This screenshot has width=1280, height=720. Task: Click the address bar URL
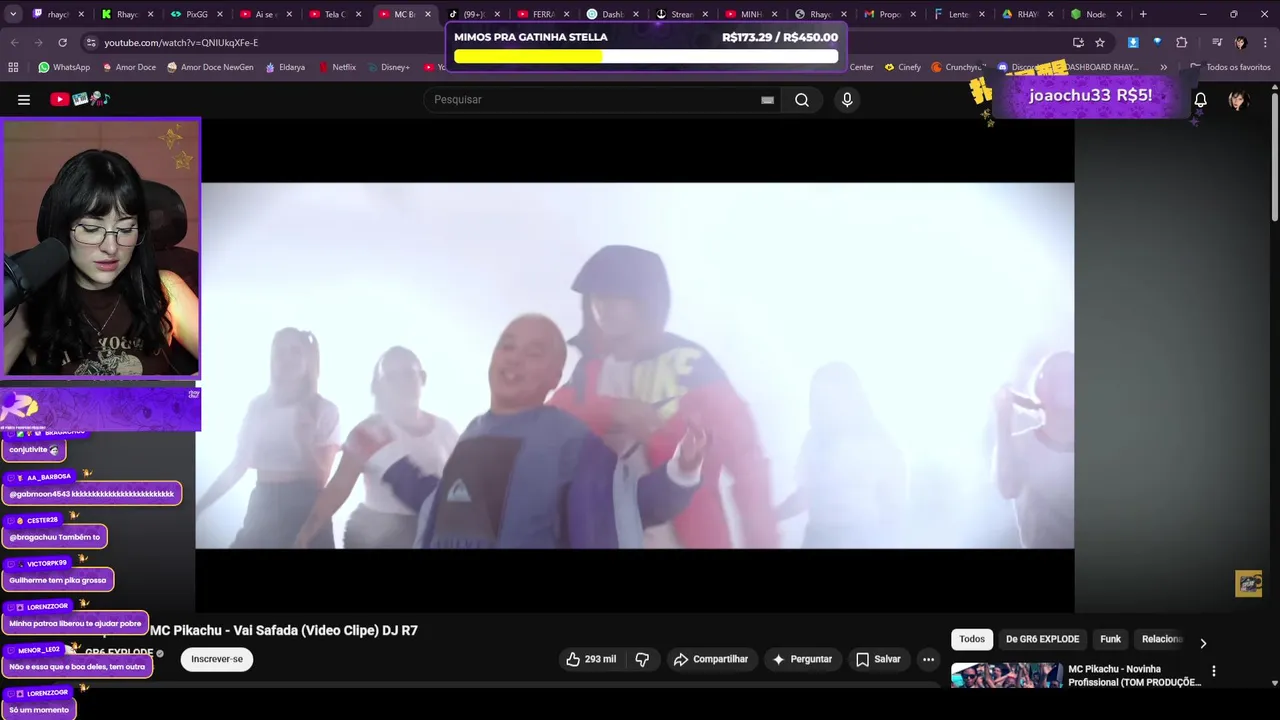pyautogui.click(x=181, y=42)
